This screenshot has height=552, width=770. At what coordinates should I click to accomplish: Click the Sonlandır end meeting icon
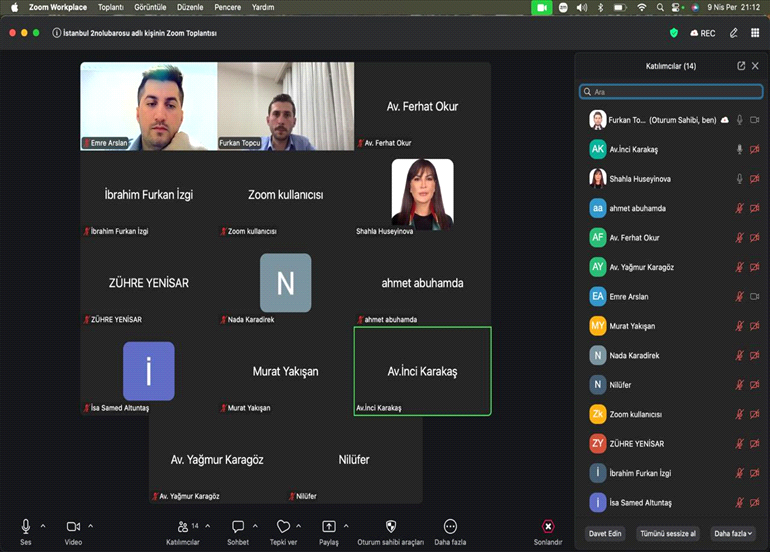tap(548, 526)
